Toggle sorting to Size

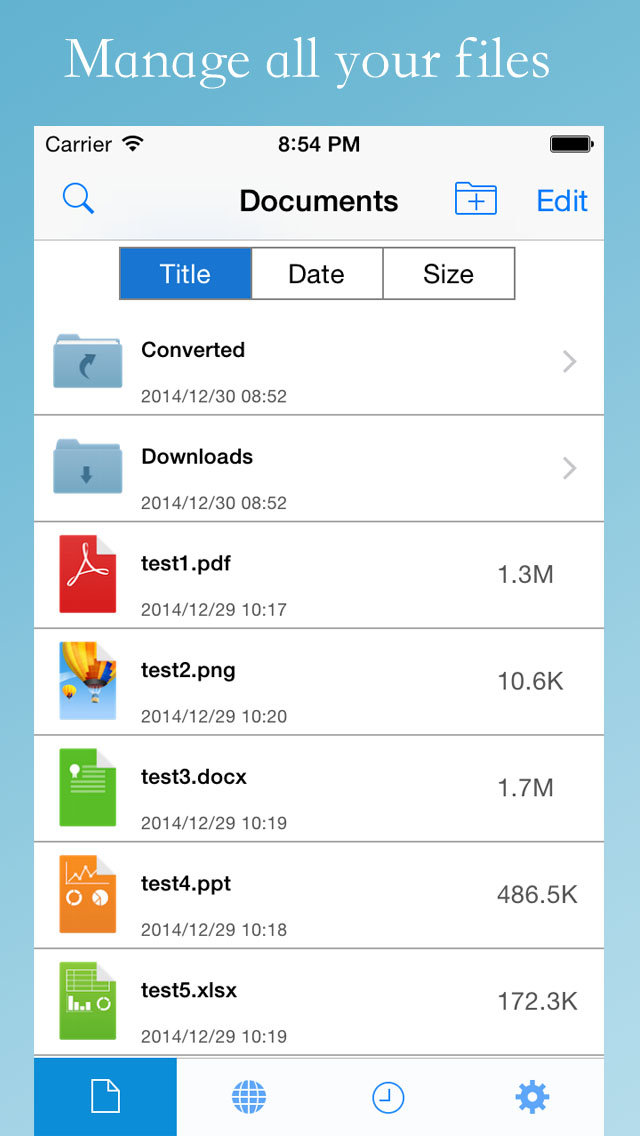[448, 273]
